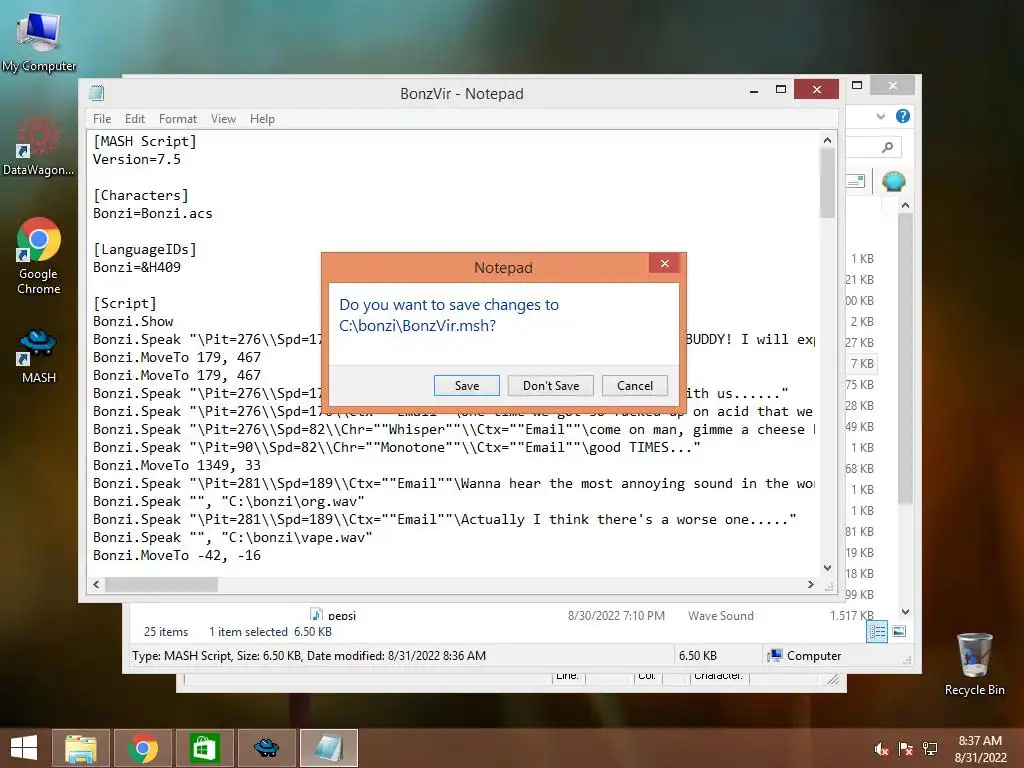Click the Notepad title bar icon
Viewport: 1024px width, 768px height.
point(97,93)
